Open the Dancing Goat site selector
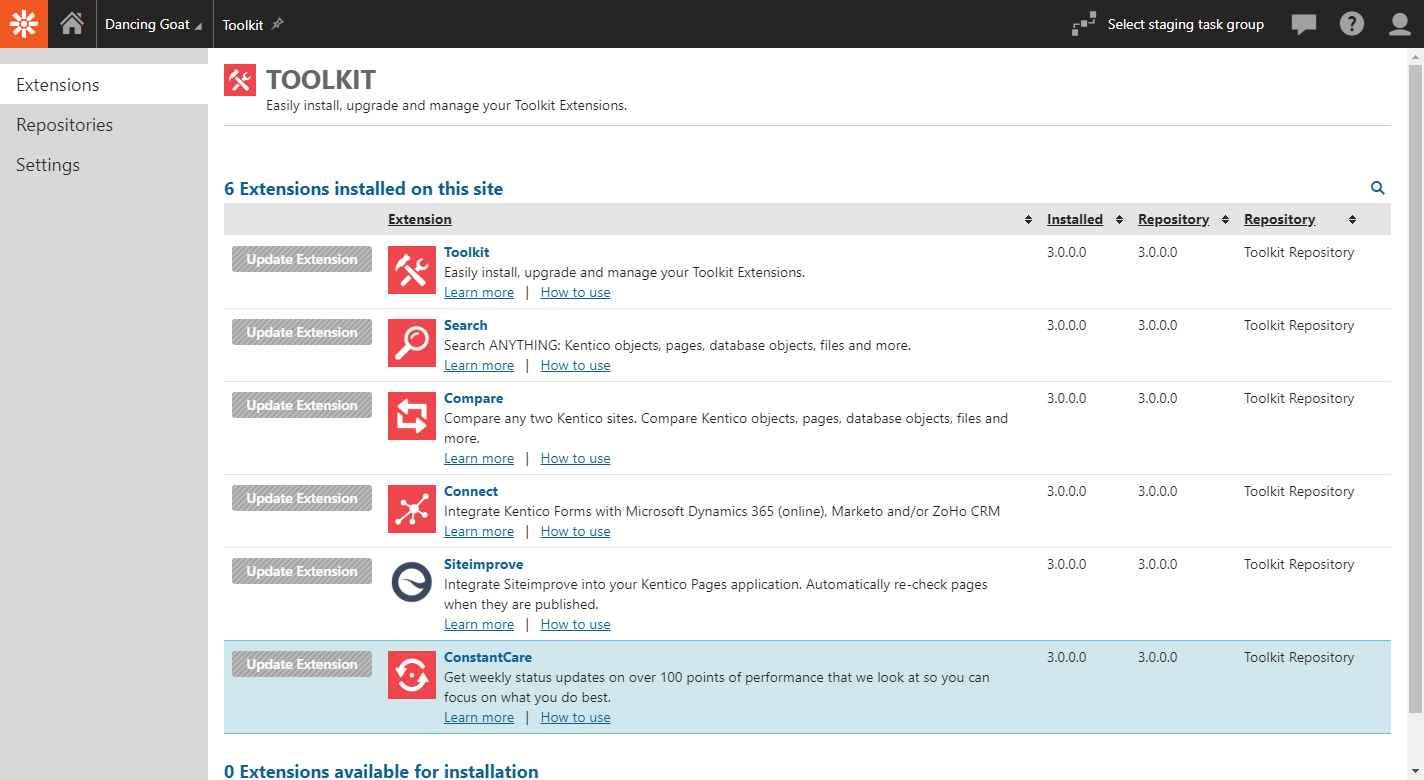 [x=152, y=24]
